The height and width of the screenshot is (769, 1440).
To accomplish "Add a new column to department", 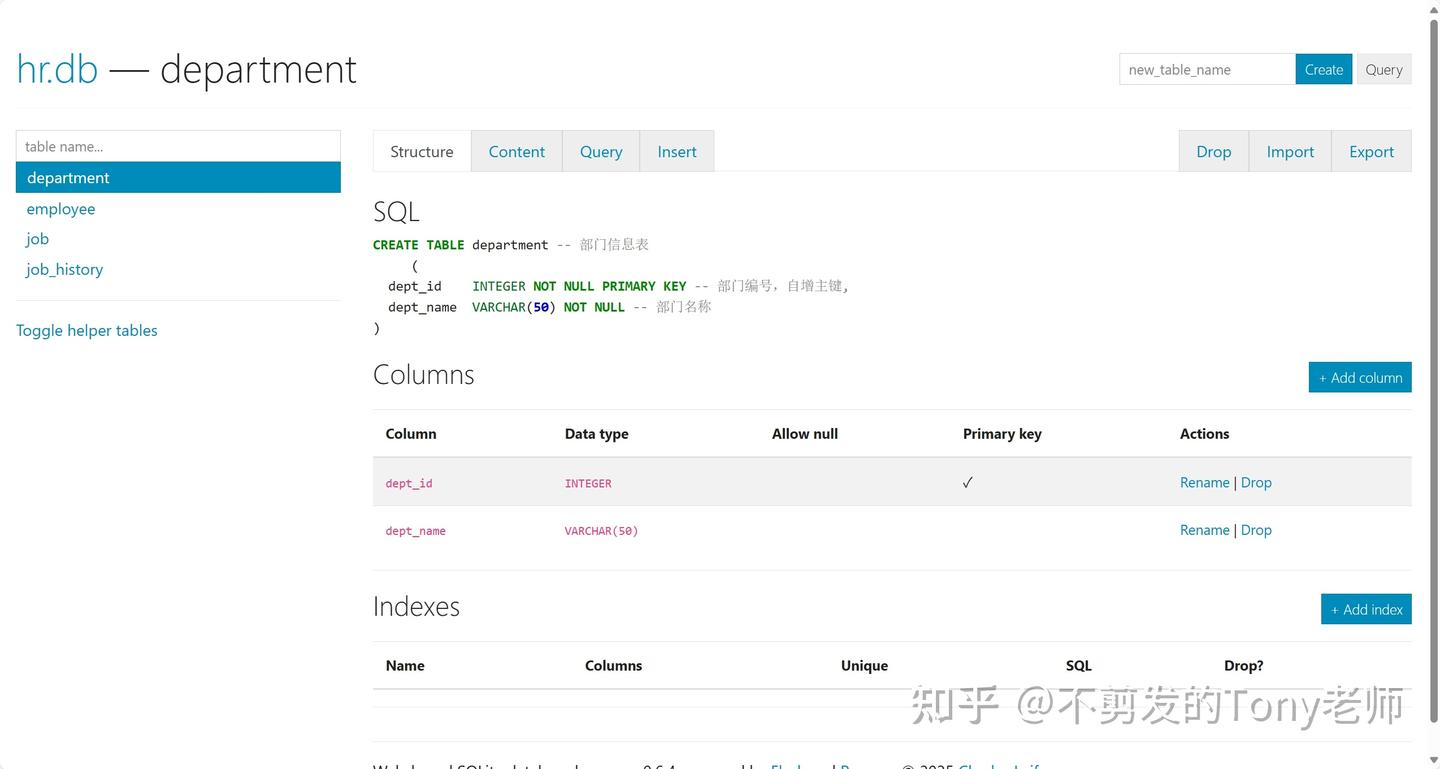I will click(1360, 377).
